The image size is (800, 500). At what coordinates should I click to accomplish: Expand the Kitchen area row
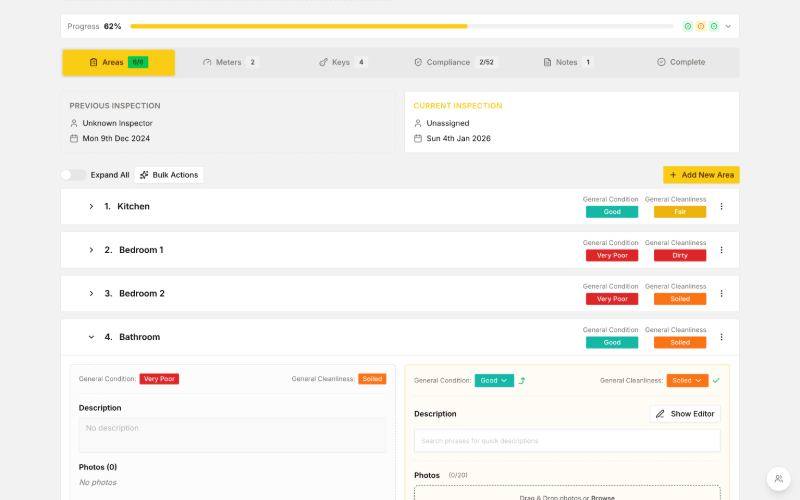91,207
